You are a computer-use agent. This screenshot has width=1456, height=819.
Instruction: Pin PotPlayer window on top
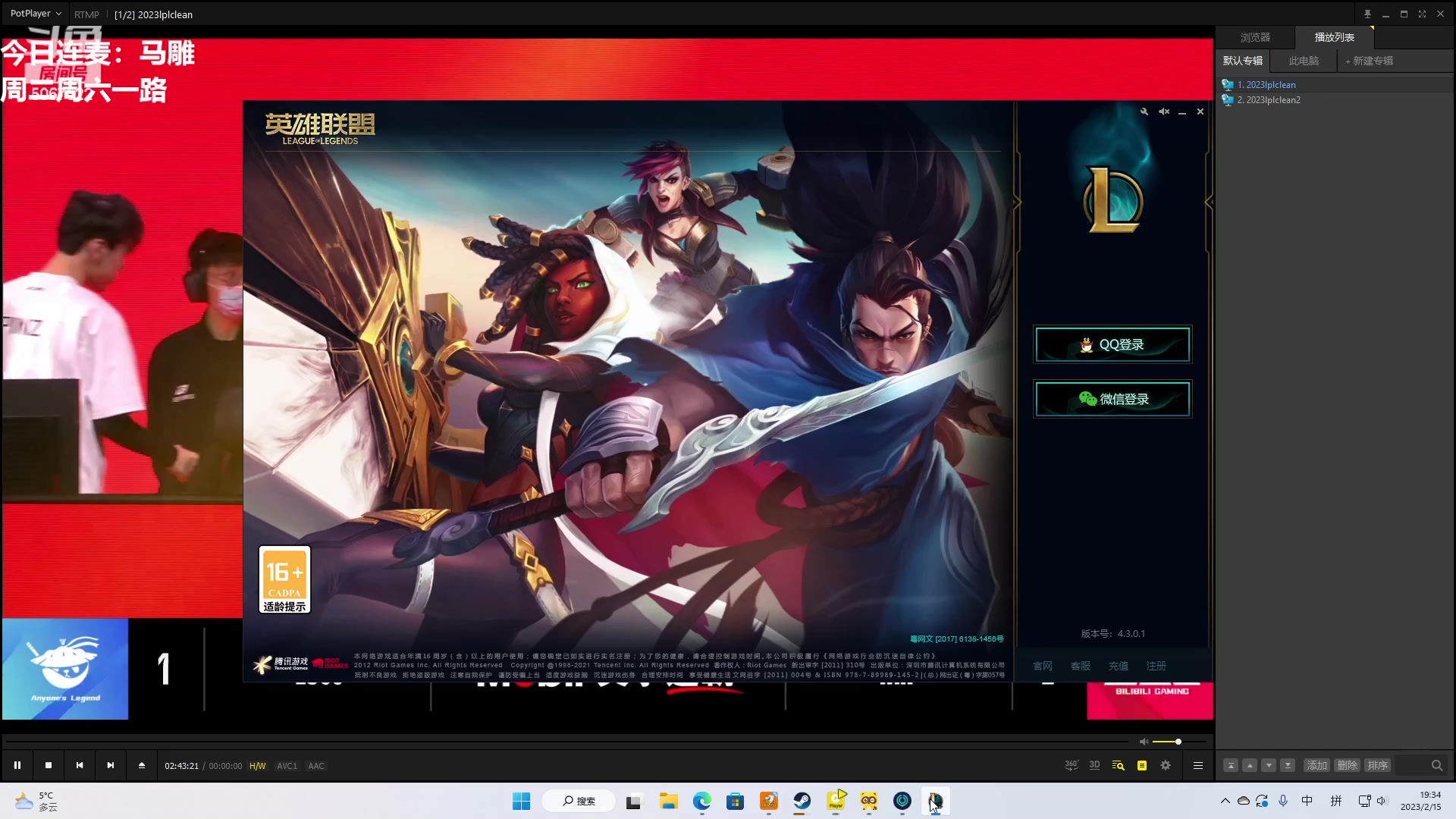click(x=1367, y=14)
